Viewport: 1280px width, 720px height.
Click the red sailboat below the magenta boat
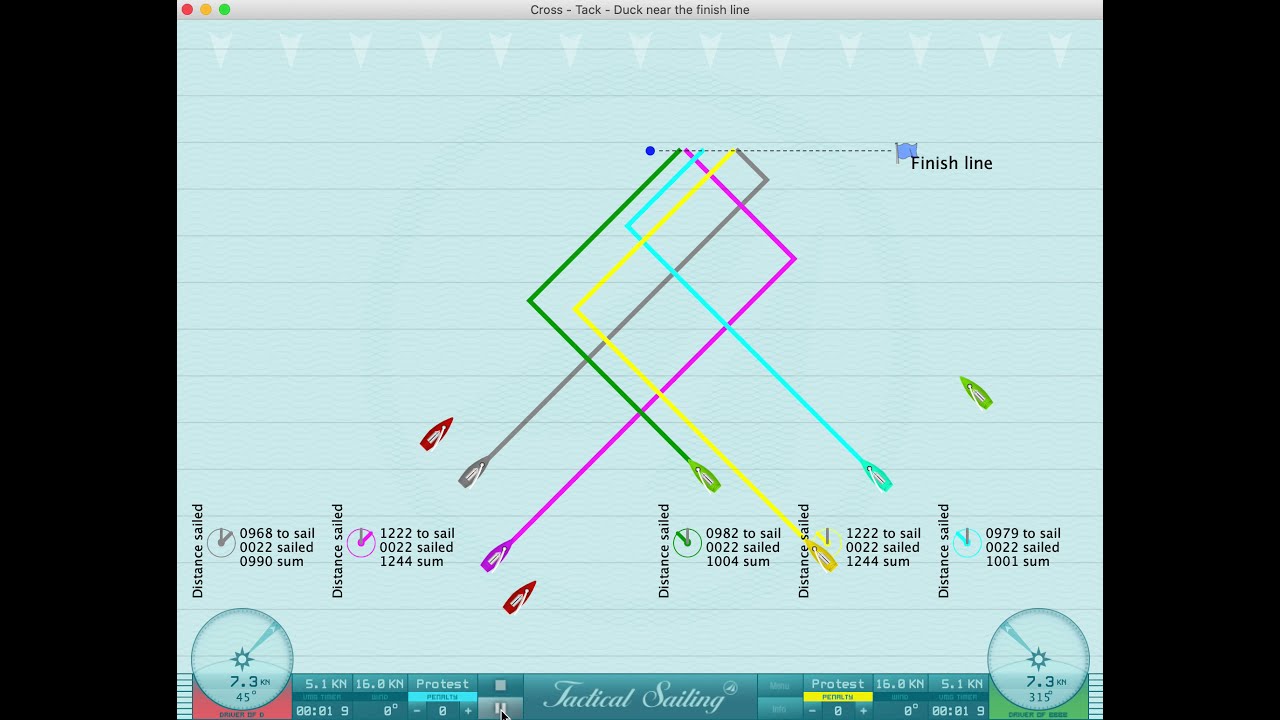point(520,597)
